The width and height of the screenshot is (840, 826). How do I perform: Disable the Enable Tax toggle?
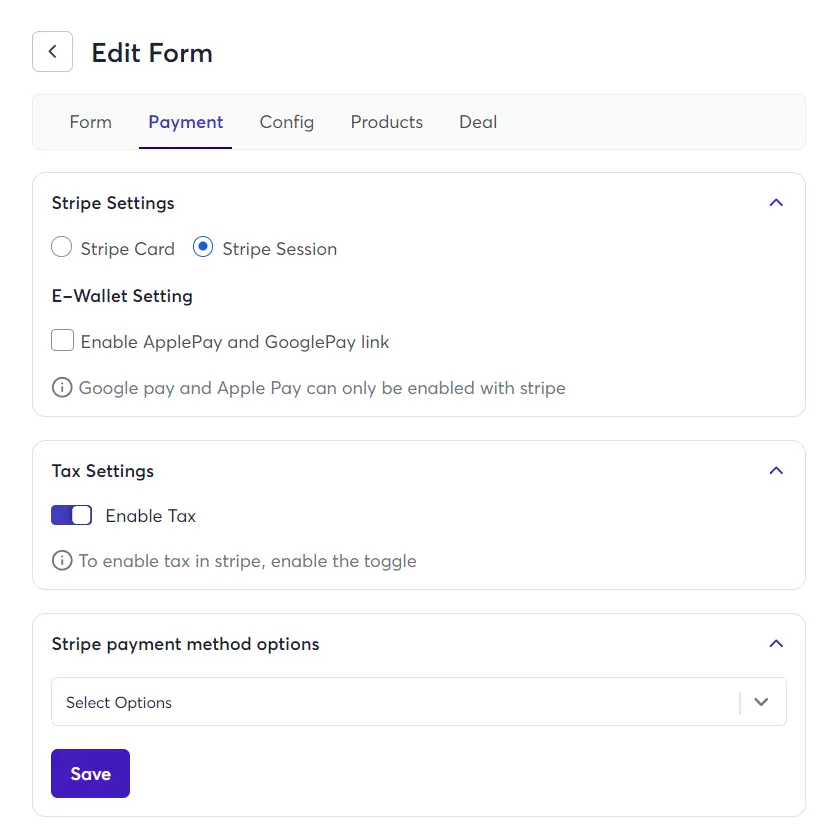[71, 515]
